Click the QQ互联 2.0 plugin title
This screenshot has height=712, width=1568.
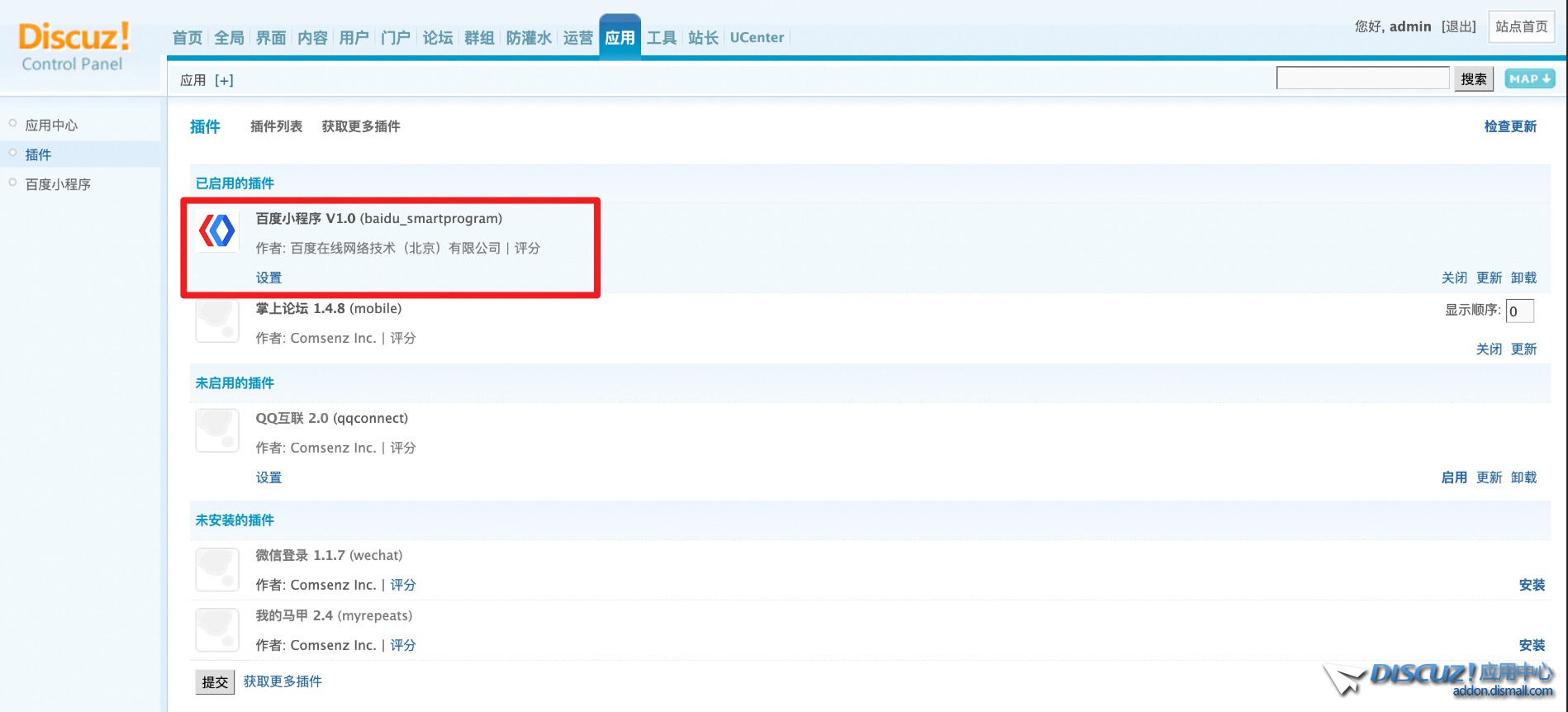pos(332,418)
